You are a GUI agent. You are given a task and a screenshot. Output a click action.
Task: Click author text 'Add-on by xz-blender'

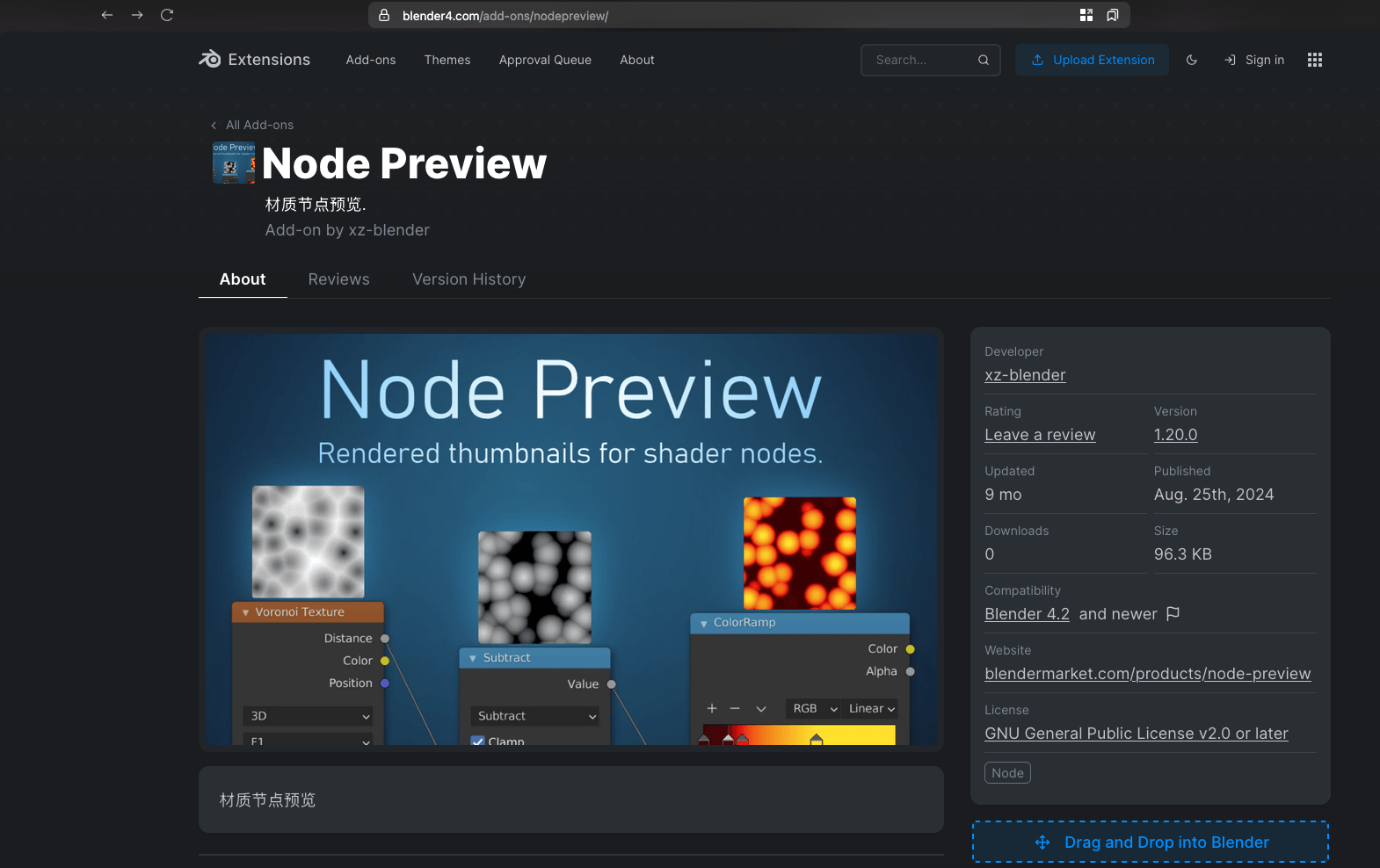[x=347, y=230]
